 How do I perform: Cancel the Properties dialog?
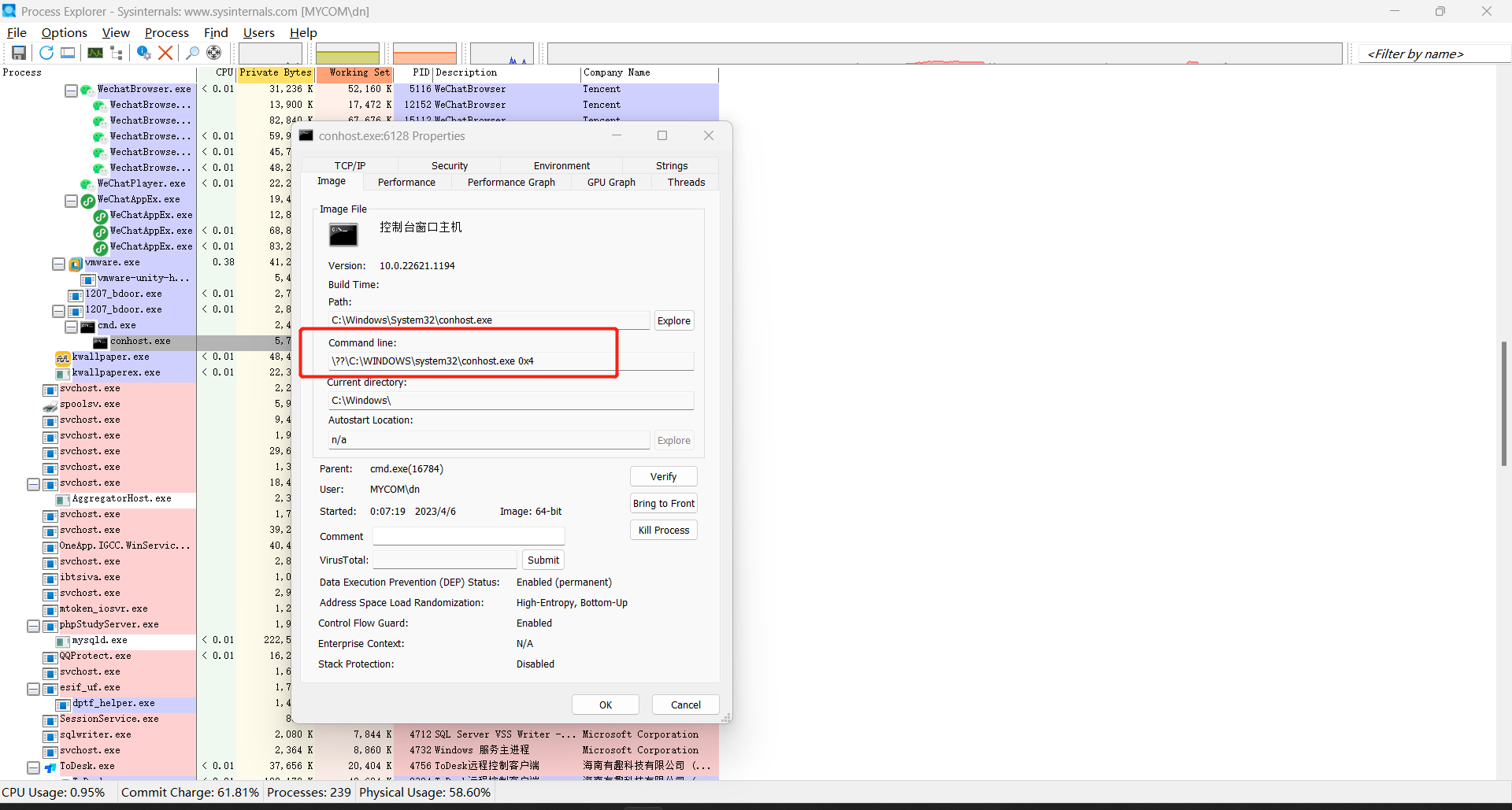(686, 705)
